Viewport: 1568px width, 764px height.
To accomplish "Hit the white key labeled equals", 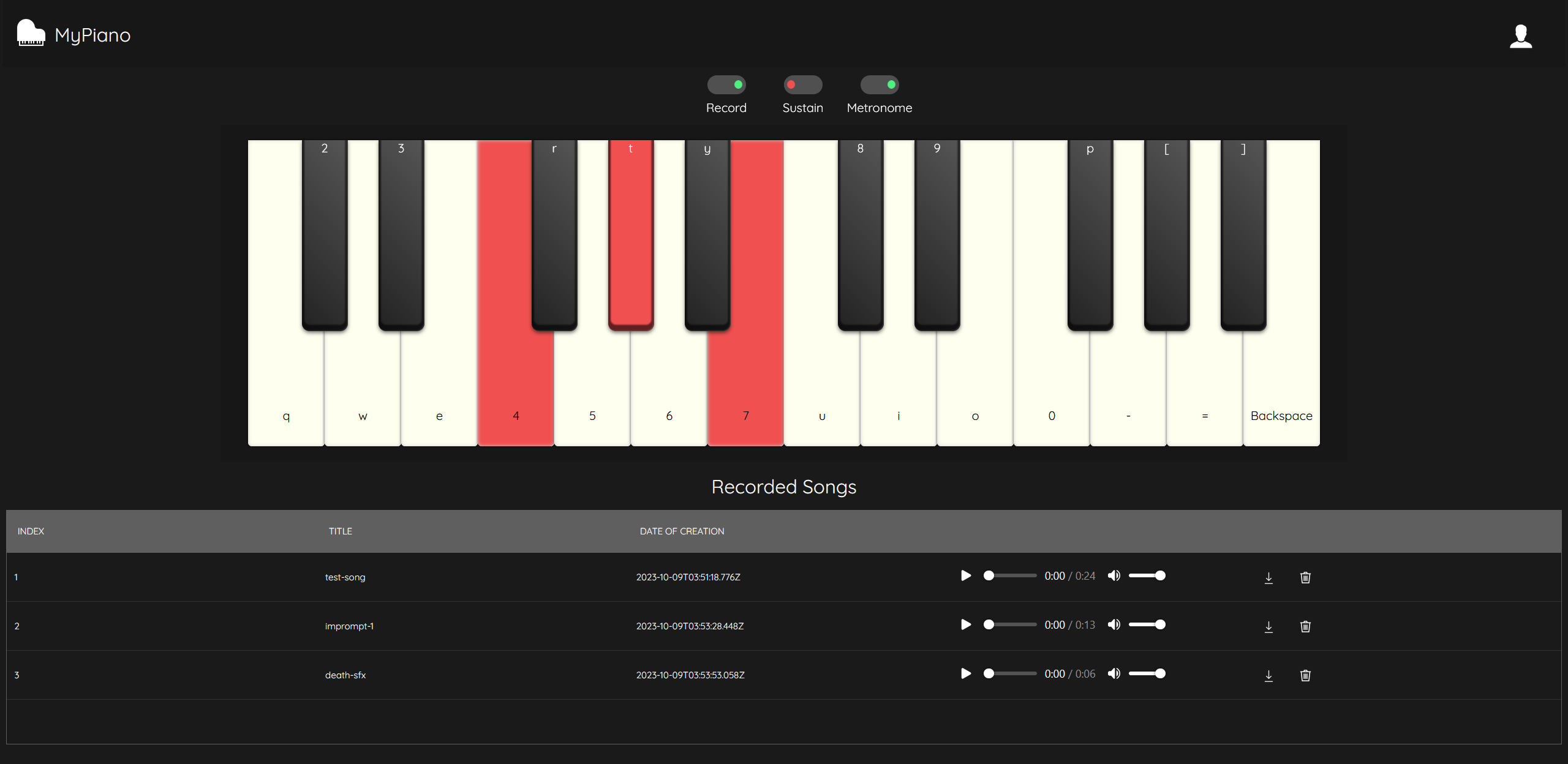I will (x=1205, y=386).
